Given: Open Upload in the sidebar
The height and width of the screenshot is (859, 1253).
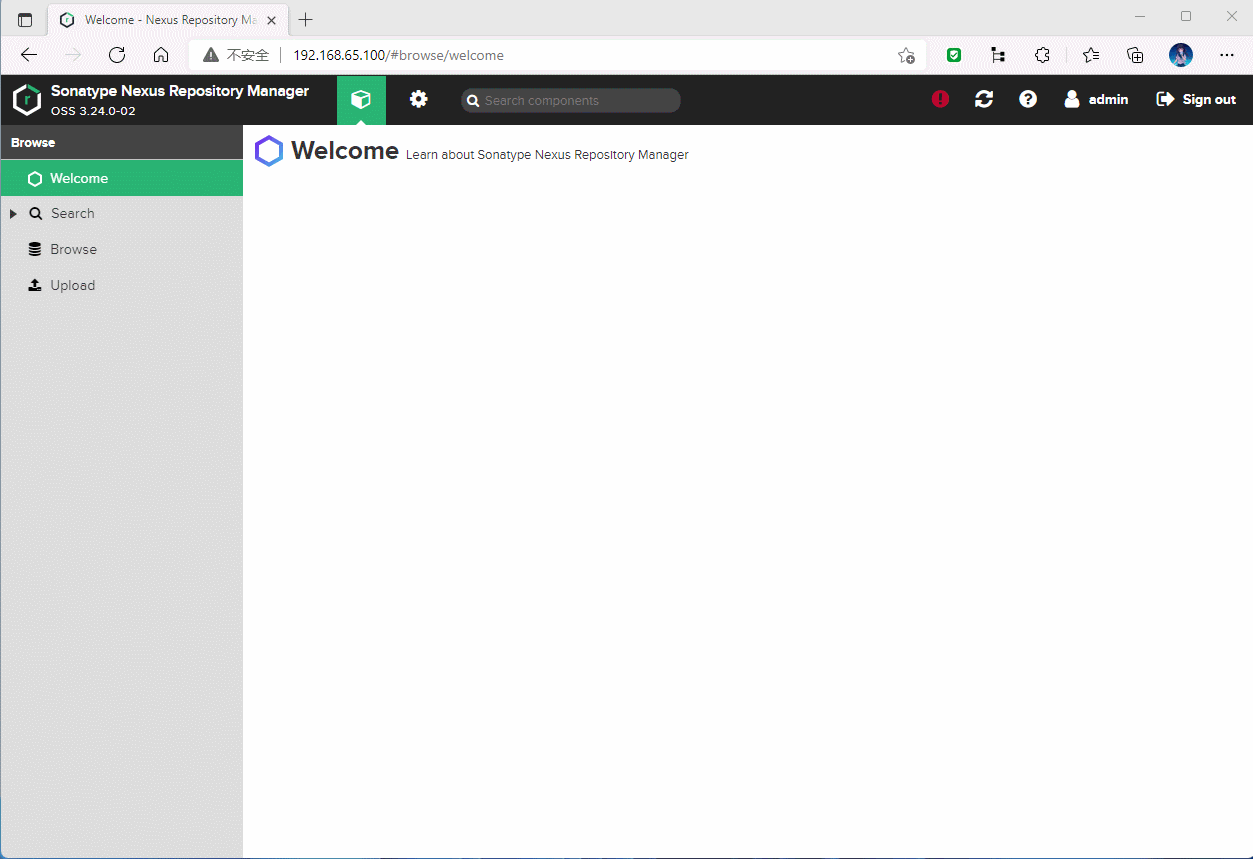Looking at the screenshot, I should [72, 285].
